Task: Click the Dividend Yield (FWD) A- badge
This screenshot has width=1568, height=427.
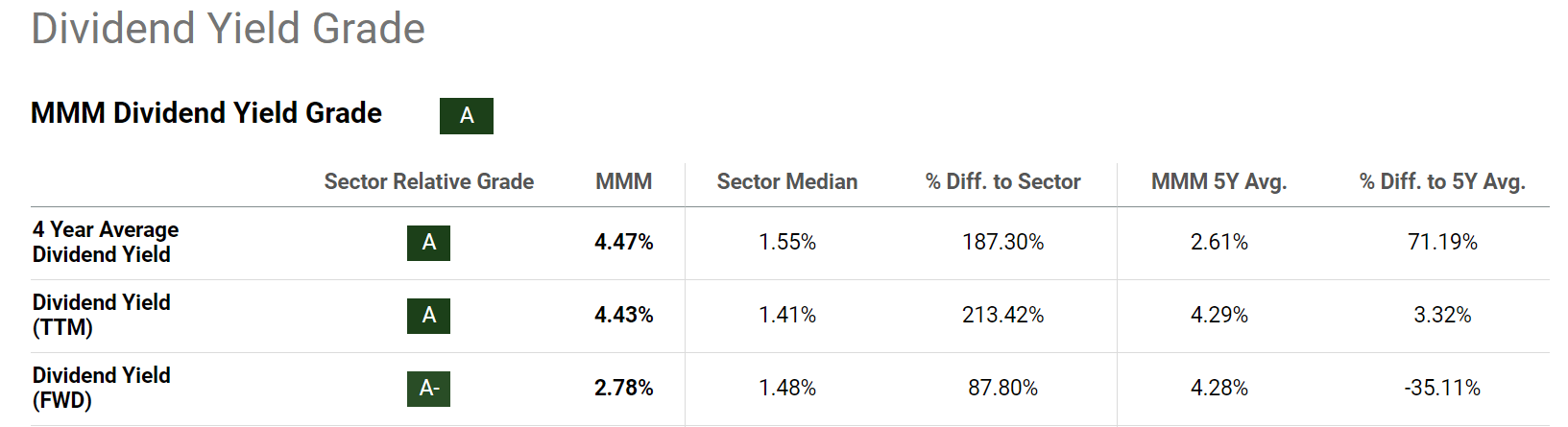Action: pyautogui.click(x=428, y=389)
